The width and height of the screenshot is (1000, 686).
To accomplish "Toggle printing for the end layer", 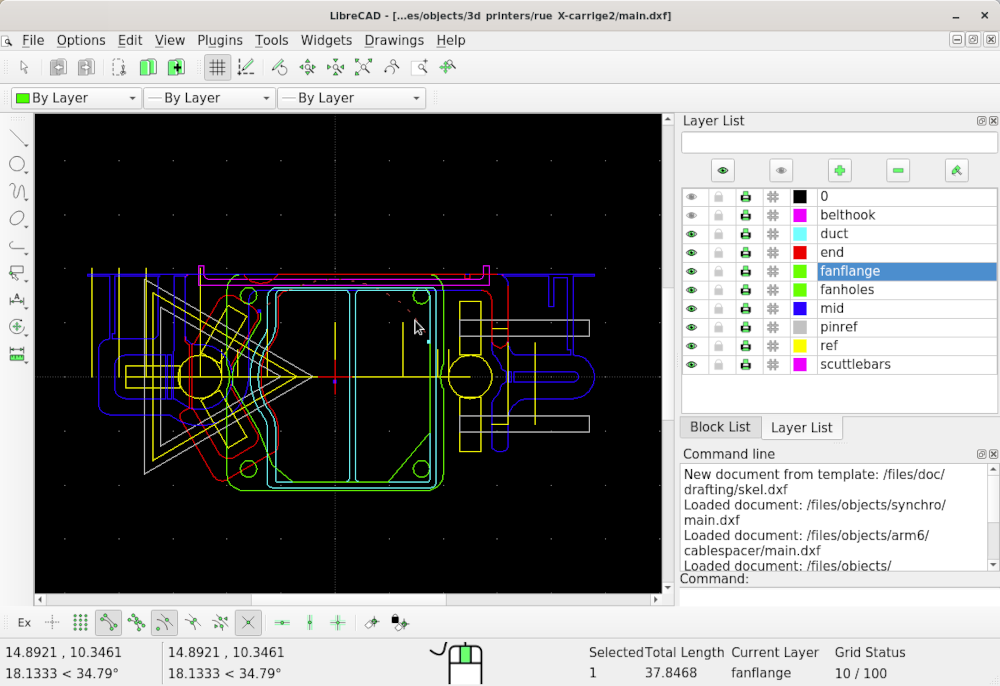I will [745, 252].
